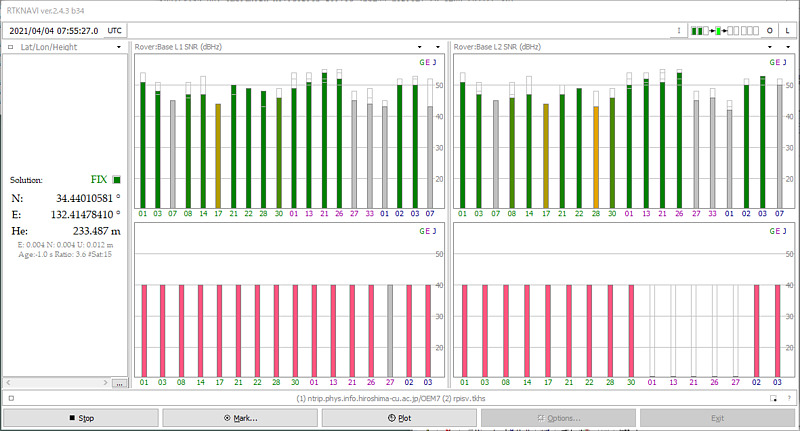Screen dimensions: 800x431
Task: Click the green solution status square next to FIX
Action: click(117, 180)
